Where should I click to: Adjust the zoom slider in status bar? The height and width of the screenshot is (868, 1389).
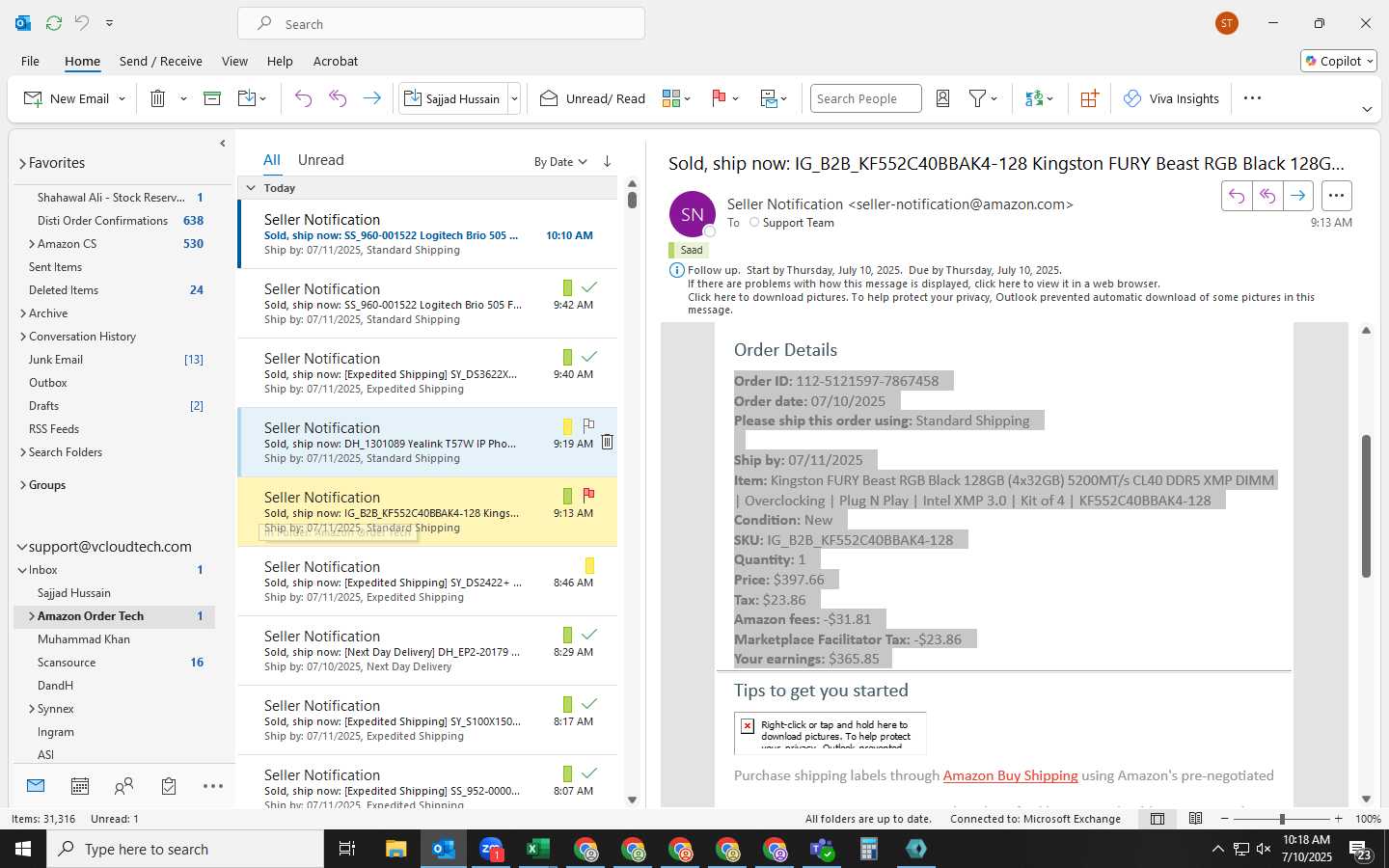1282,819
